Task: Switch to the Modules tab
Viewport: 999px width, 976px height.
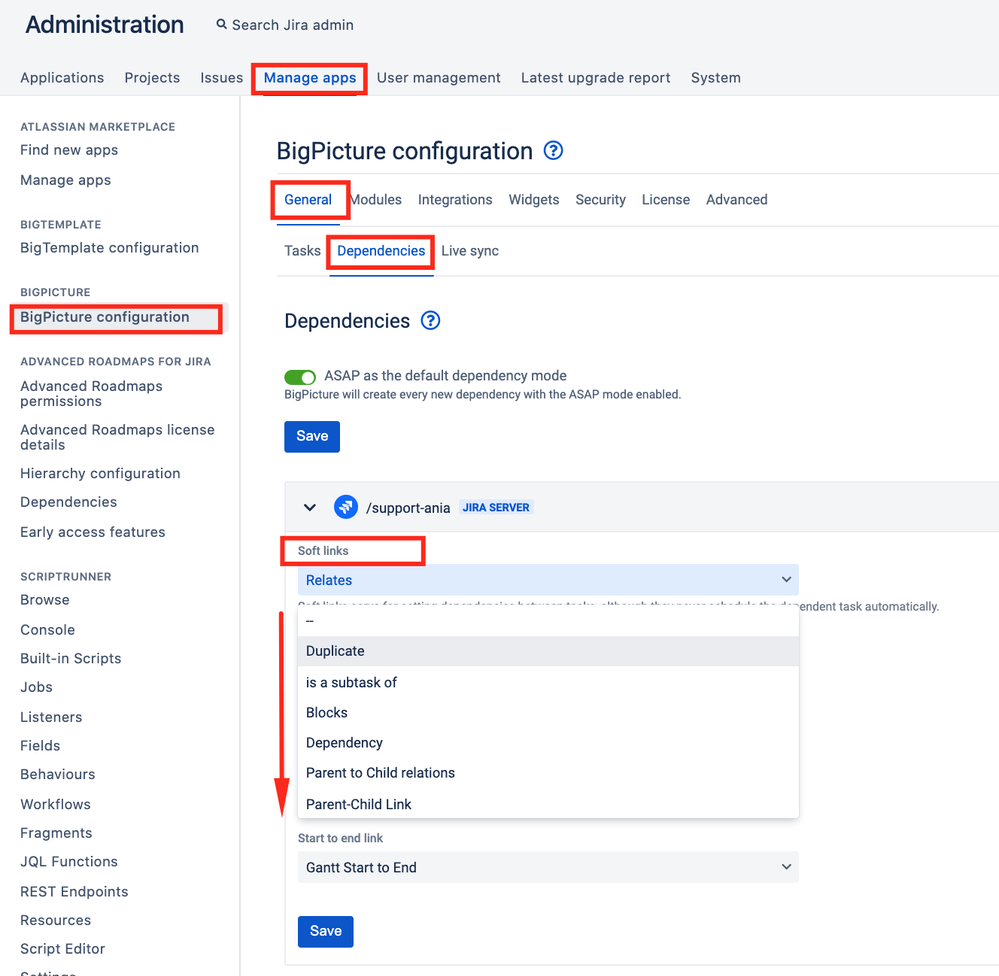Action: [376, 199]
